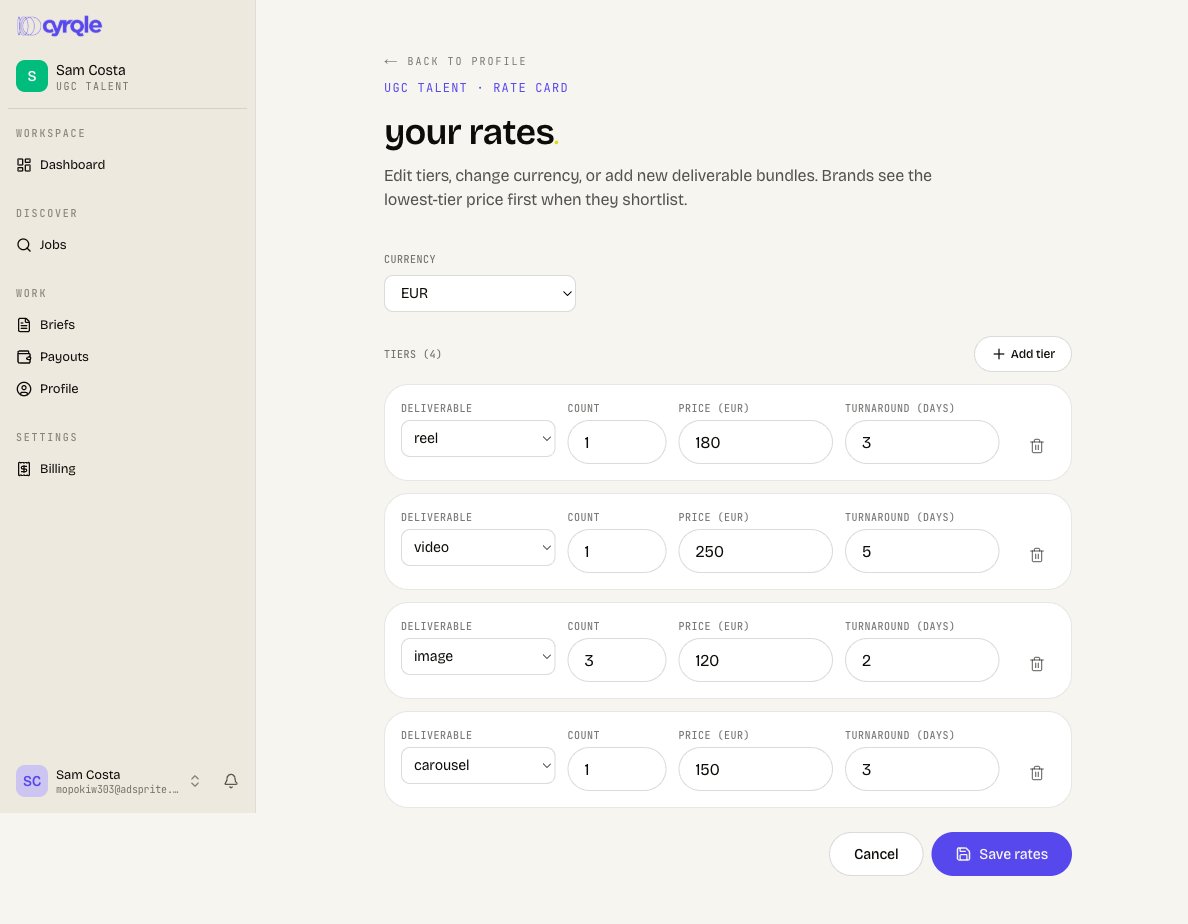
Task: Edit turnaround field of image tier
Action: 922,660
